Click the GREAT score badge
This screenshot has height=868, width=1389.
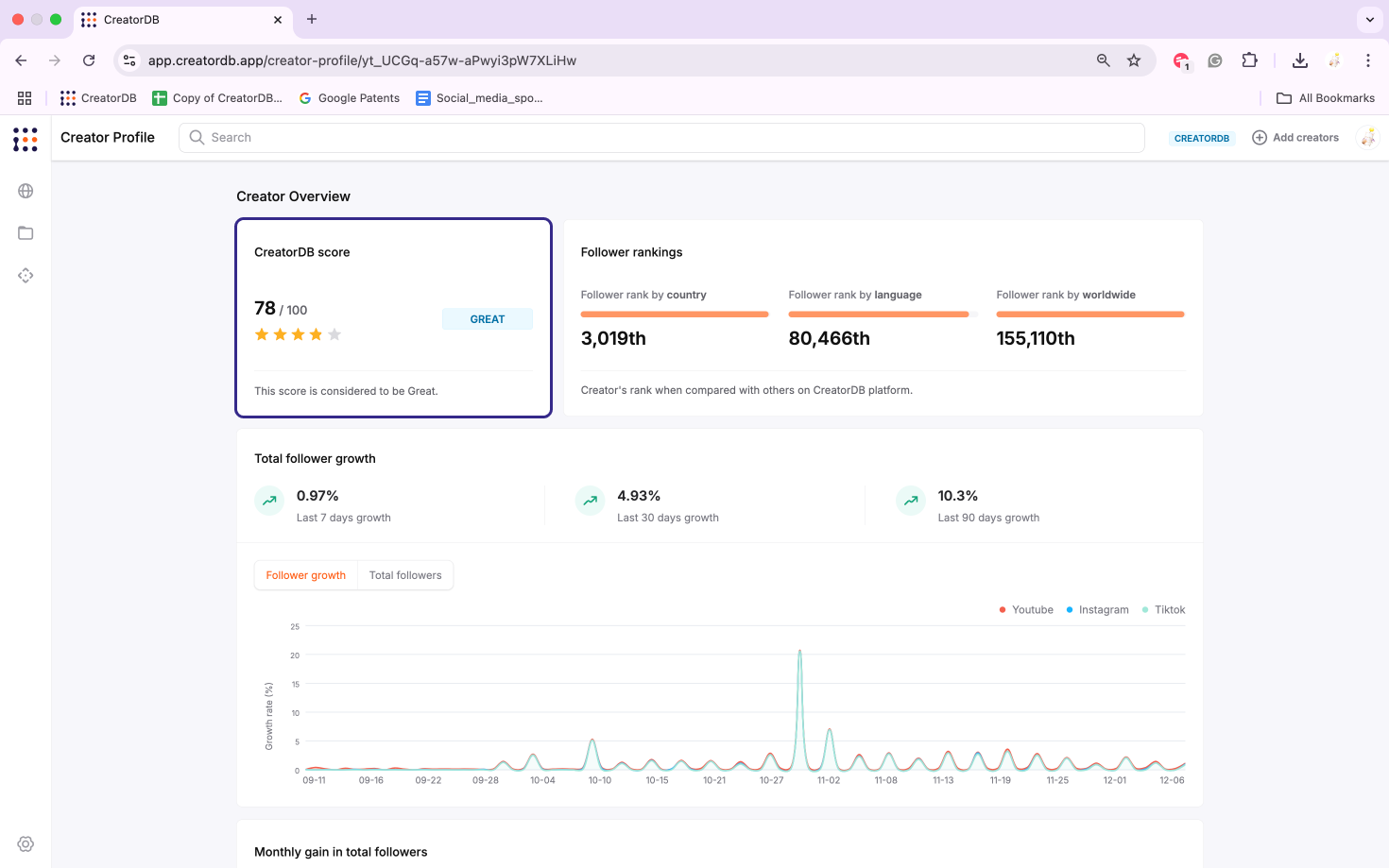tap(488, 319)
